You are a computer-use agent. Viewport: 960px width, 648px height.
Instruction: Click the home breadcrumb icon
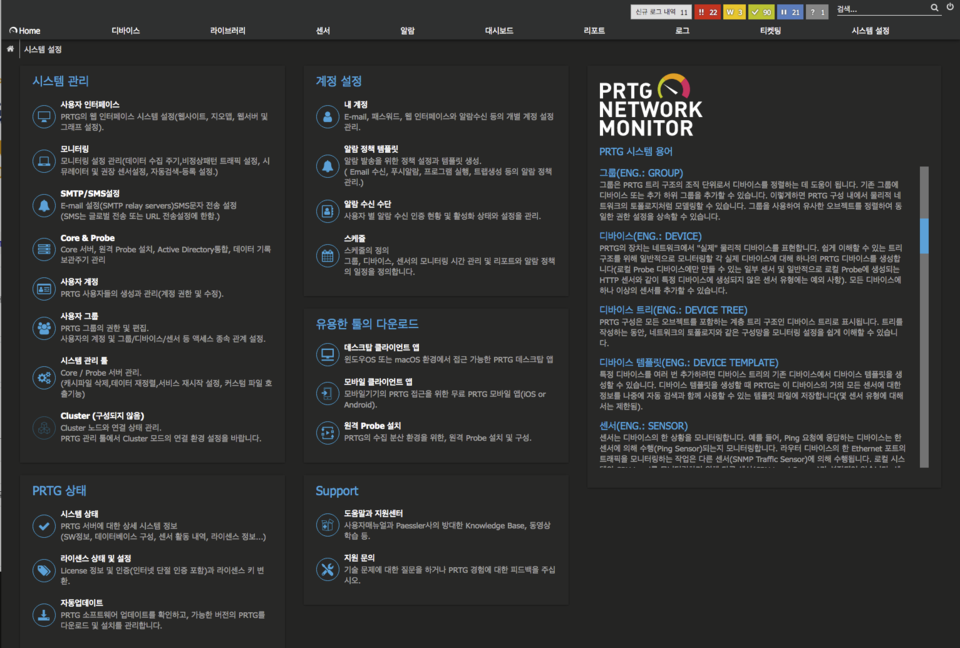[10, 49]
